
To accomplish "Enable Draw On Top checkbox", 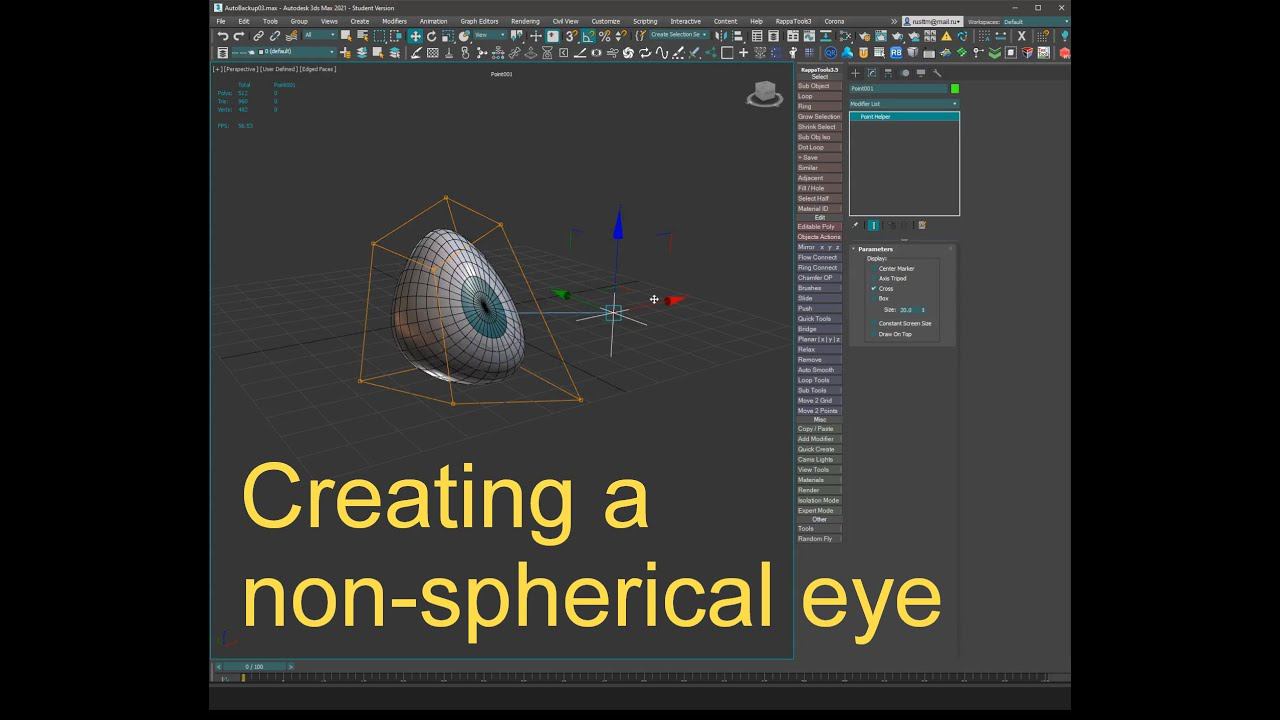I will click(874, 334).
